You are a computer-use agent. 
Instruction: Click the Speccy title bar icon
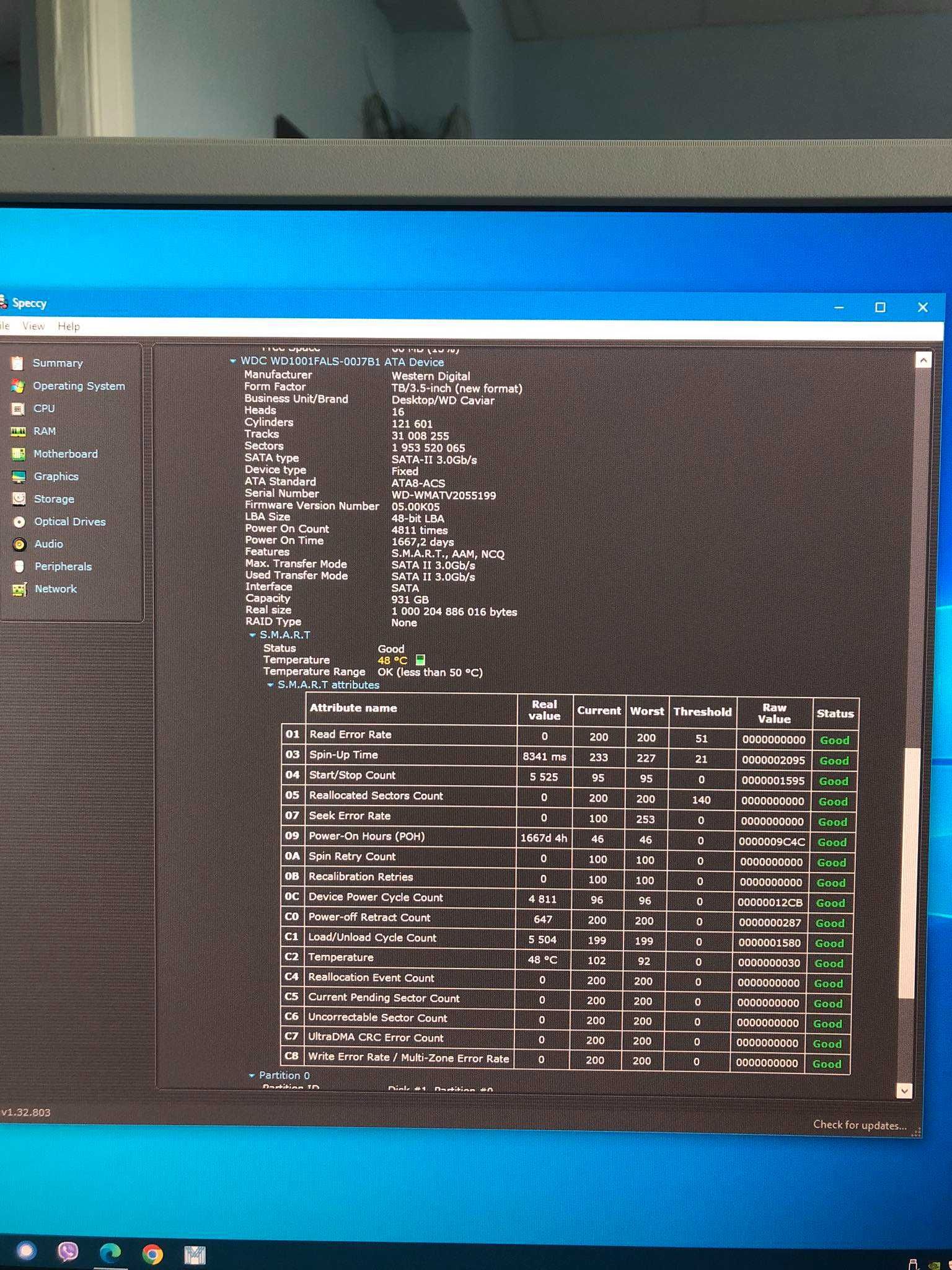pos(3,303)
